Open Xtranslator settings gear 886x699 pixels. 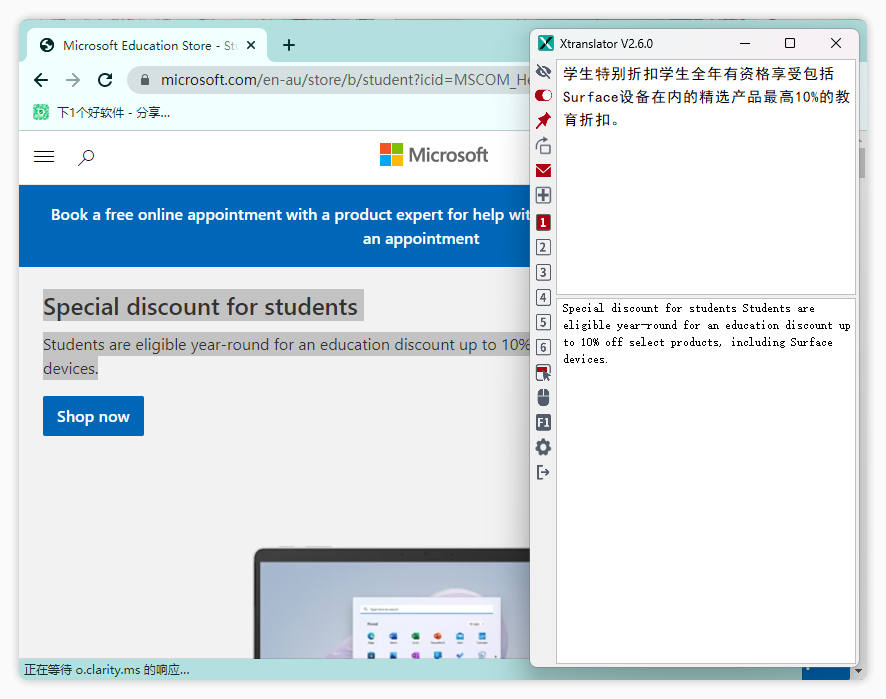coord(543,448)
